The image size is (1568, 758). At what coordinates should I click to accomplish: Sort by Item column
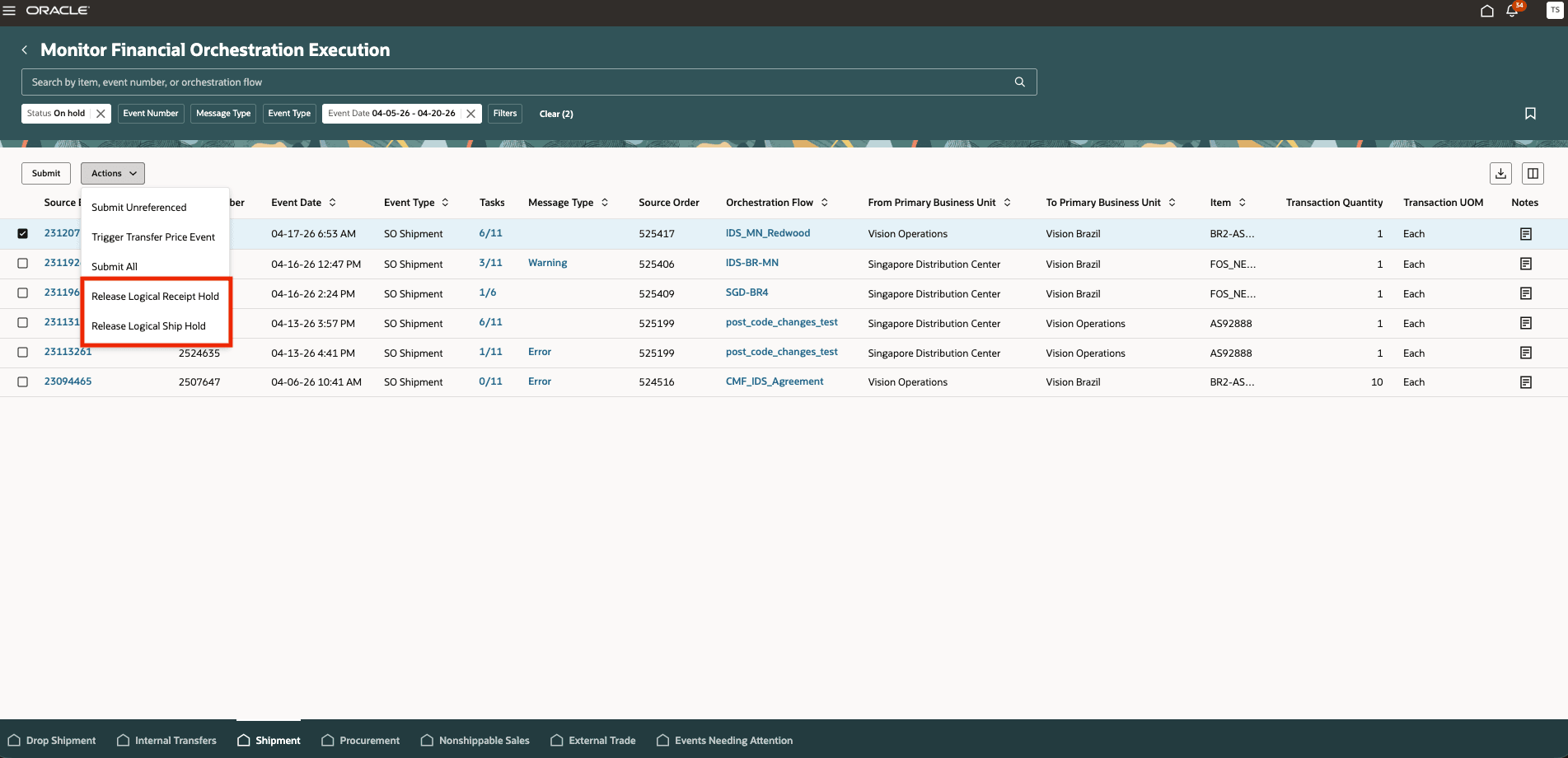tap(1242, 203)
